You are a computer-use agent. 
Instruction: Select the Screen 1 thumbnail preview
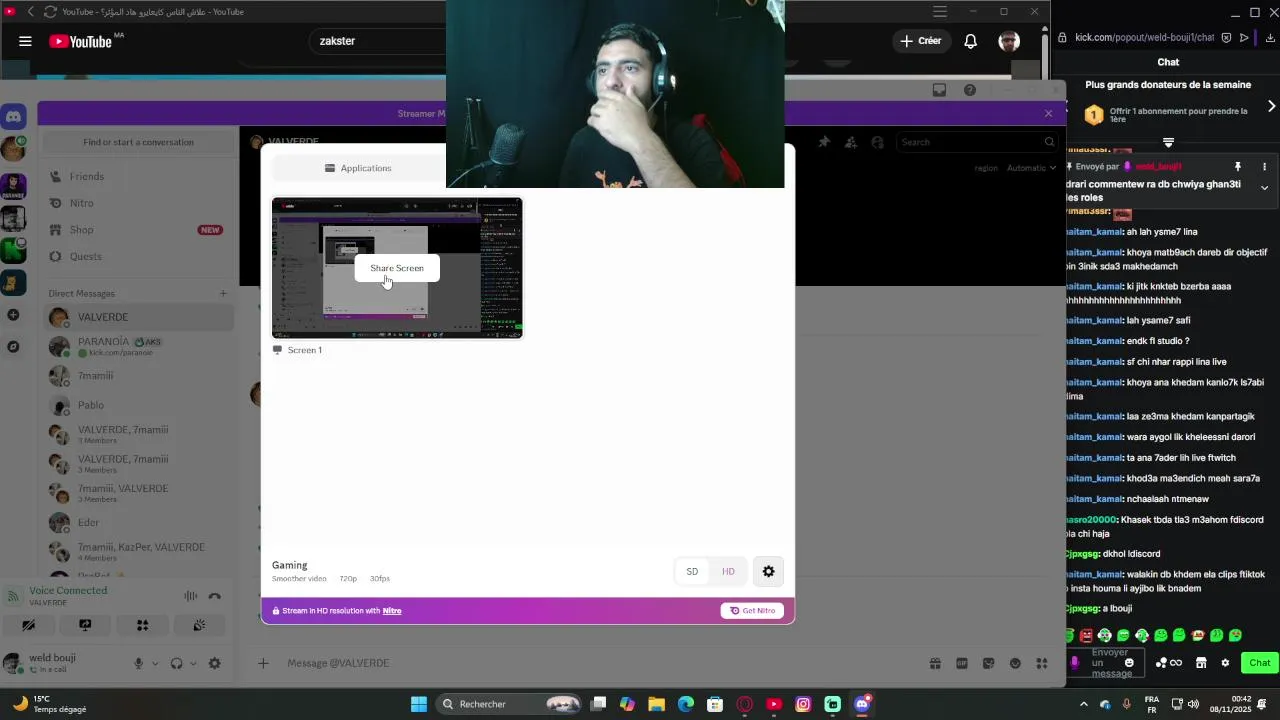point(397,268)
